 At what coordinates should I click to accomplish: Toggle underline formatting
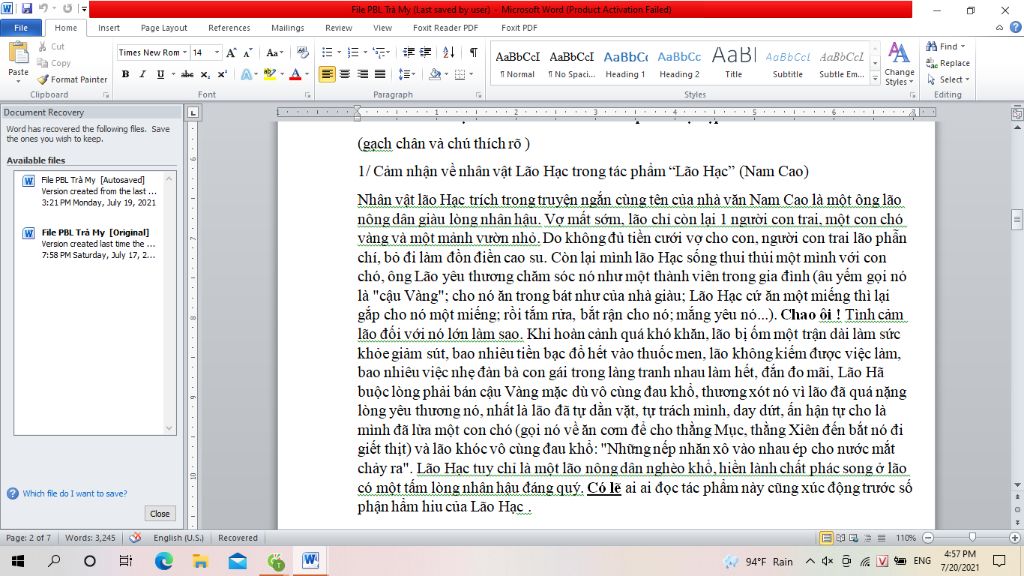click(x=160, y=74)
